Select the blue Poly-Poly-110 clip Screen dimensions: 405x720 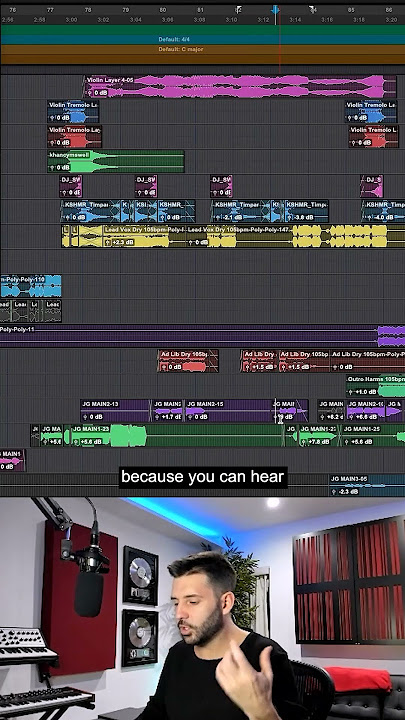coord(30,286)
